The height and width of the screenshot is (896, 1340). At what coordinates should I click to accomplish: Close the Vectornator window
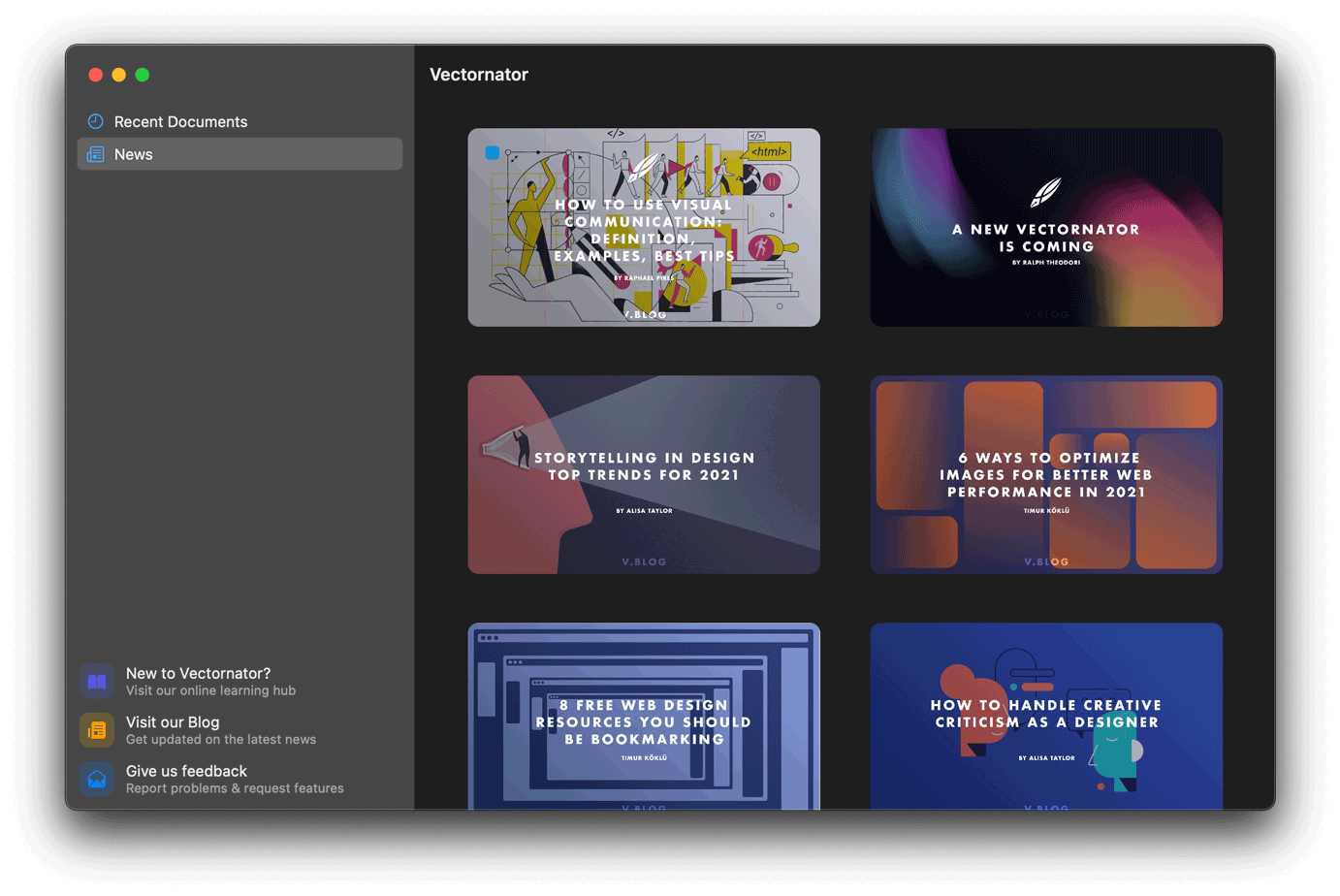(x=95, y=75)
